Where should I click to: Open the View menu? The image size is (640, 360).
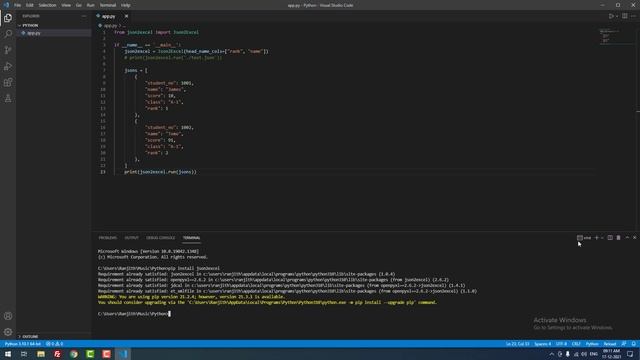[66, 5]
